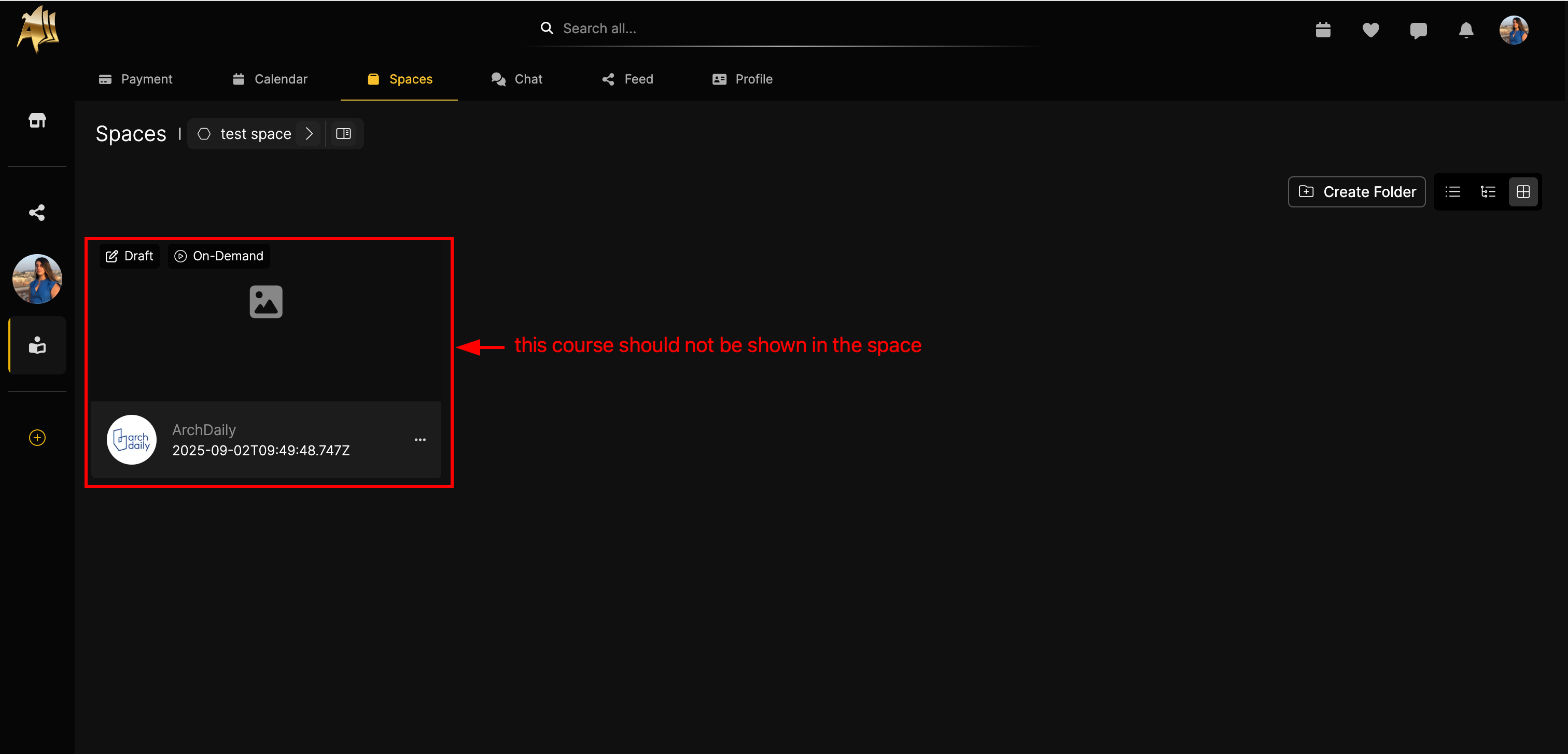Select the Spaces tab

[399, 79]
